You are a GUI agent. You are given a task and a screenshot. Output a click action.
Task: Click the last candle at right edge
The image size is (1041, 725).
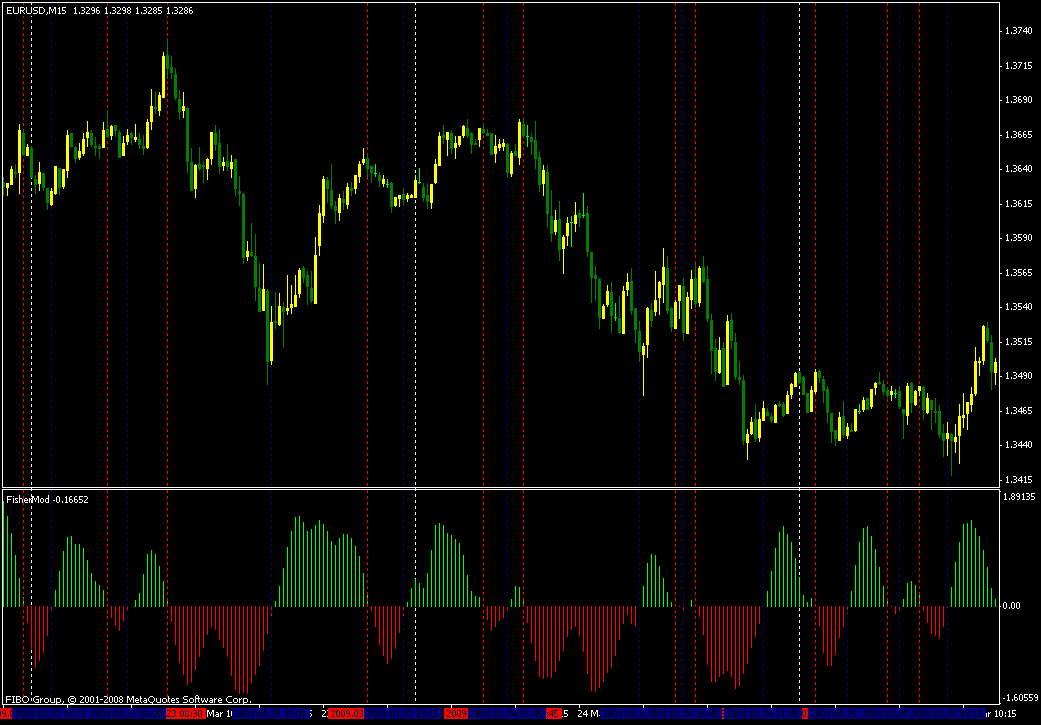994,370
